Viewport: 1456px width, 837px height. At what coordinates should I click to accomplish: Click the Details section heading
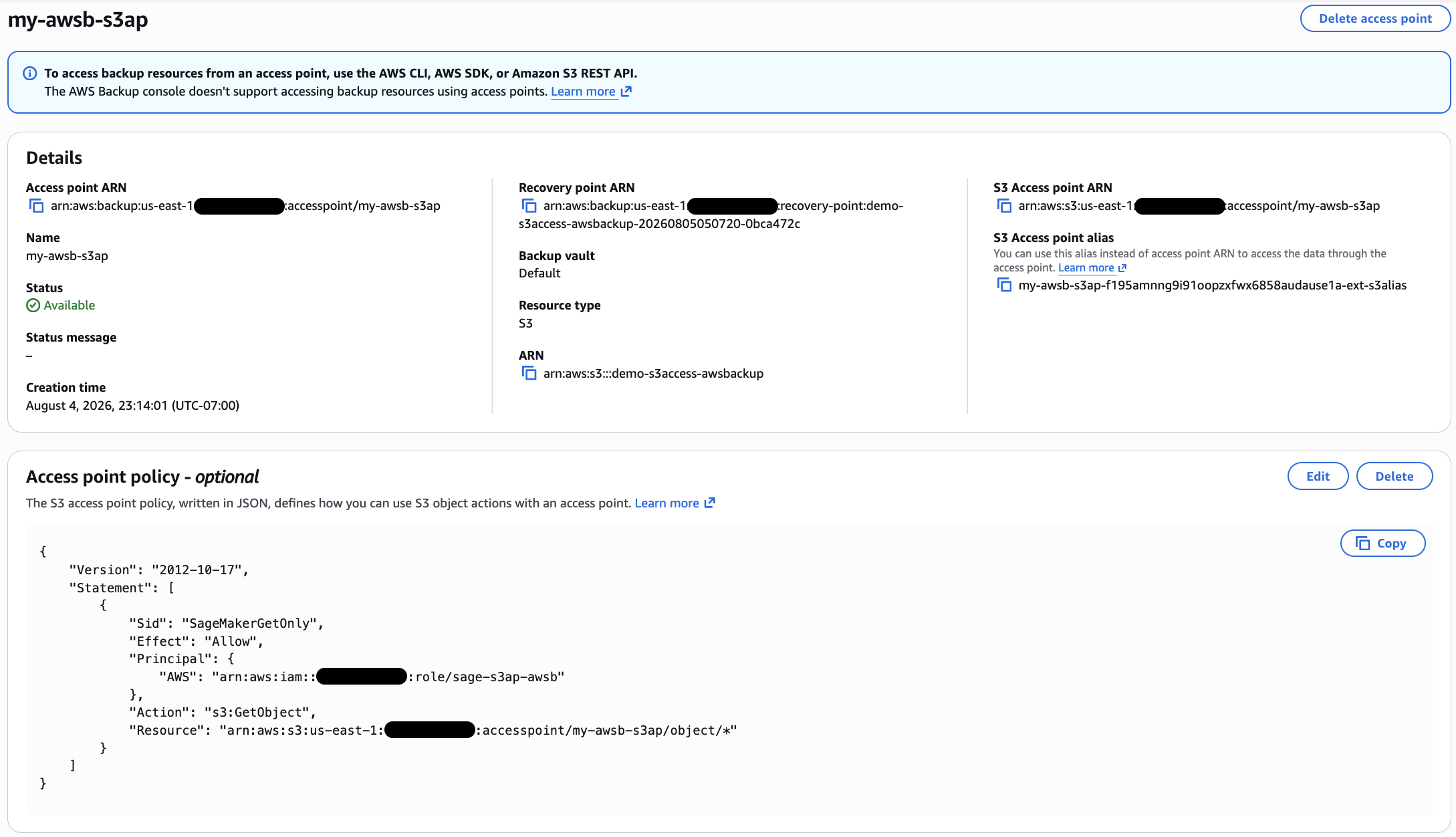[54, 158]
